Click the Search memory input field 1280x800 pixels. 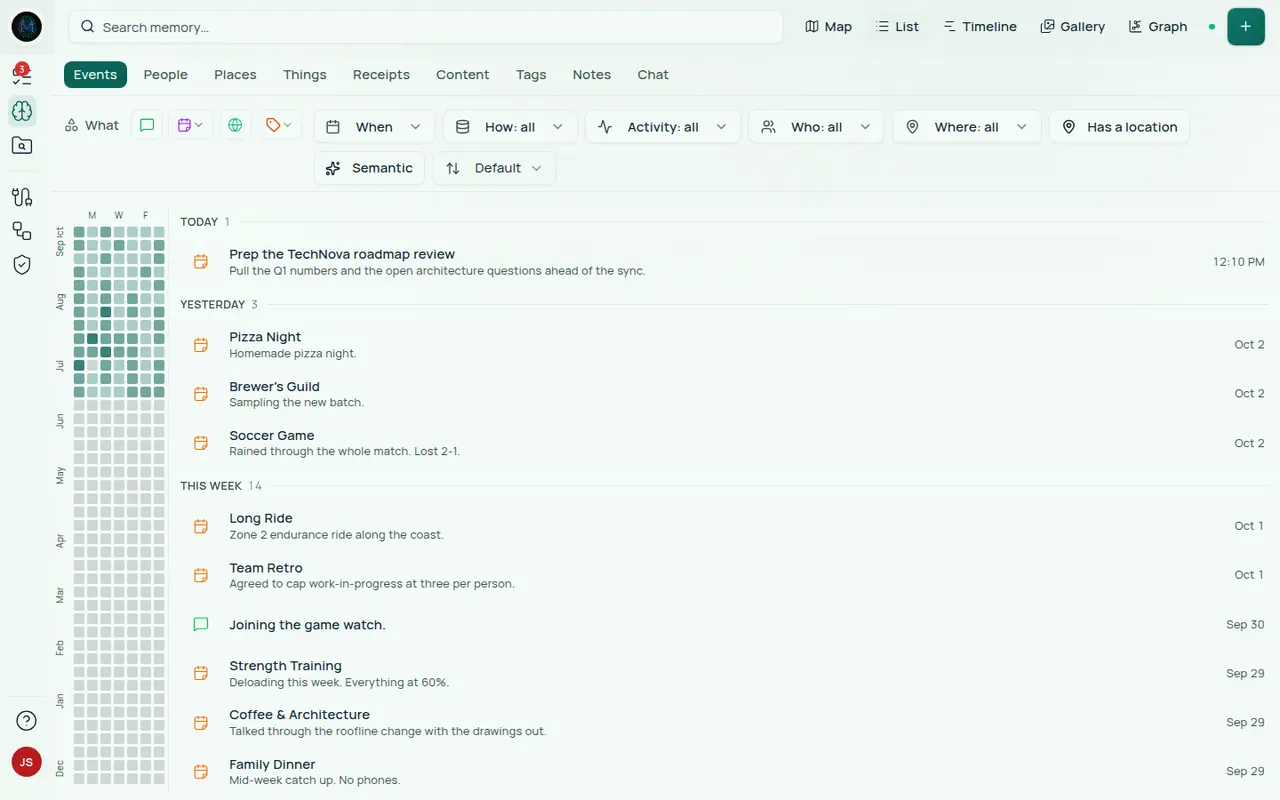click(x=425, y=27)
